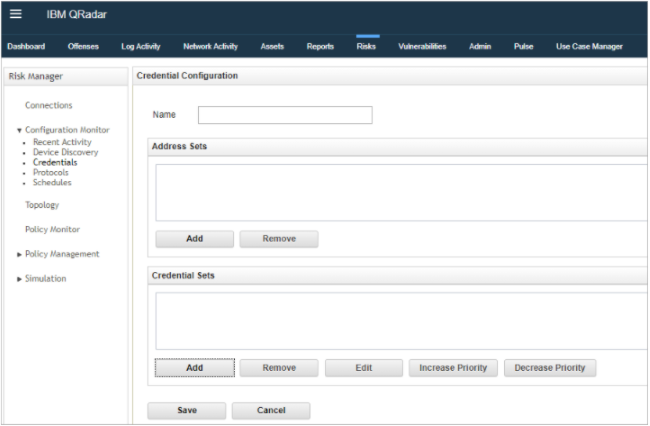Open the hamburger navigation menu

coord(15,15)
